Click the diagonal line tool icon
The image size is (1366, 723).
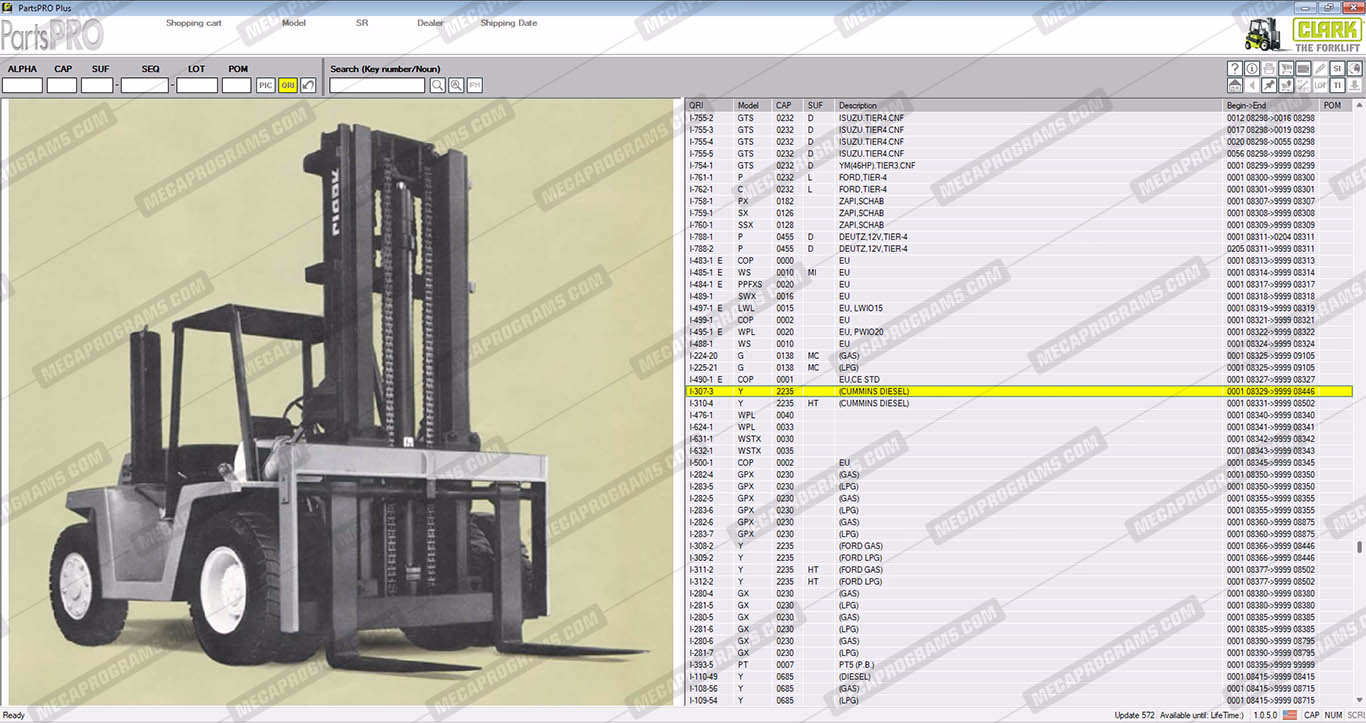(x=1303, y=85)
